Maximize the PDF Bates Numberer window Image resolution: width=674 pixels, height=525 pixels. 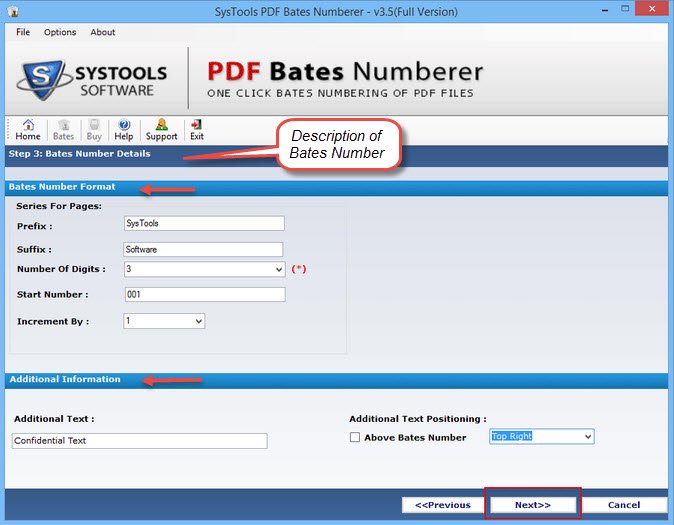coord(625,9)
